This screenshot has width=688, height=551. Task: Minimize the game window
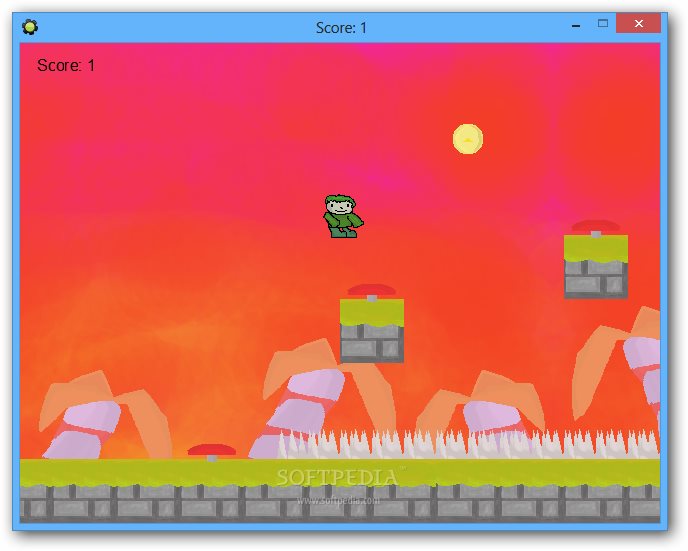(576, 25)
